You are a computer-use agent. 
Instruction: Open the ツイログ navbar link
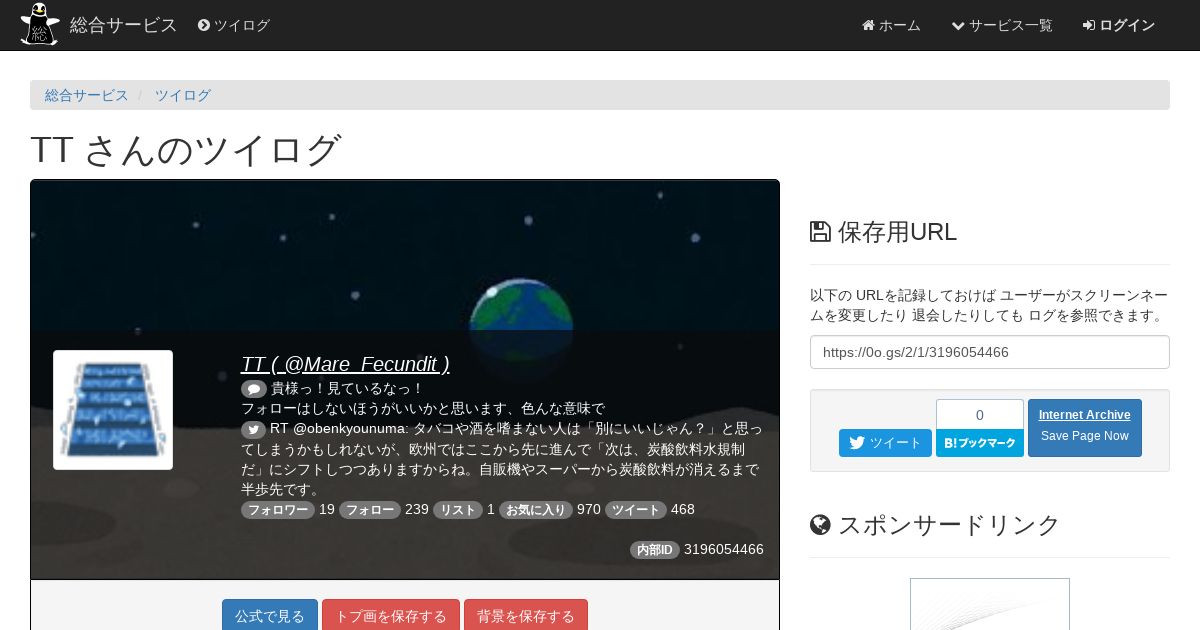(234, 25)
